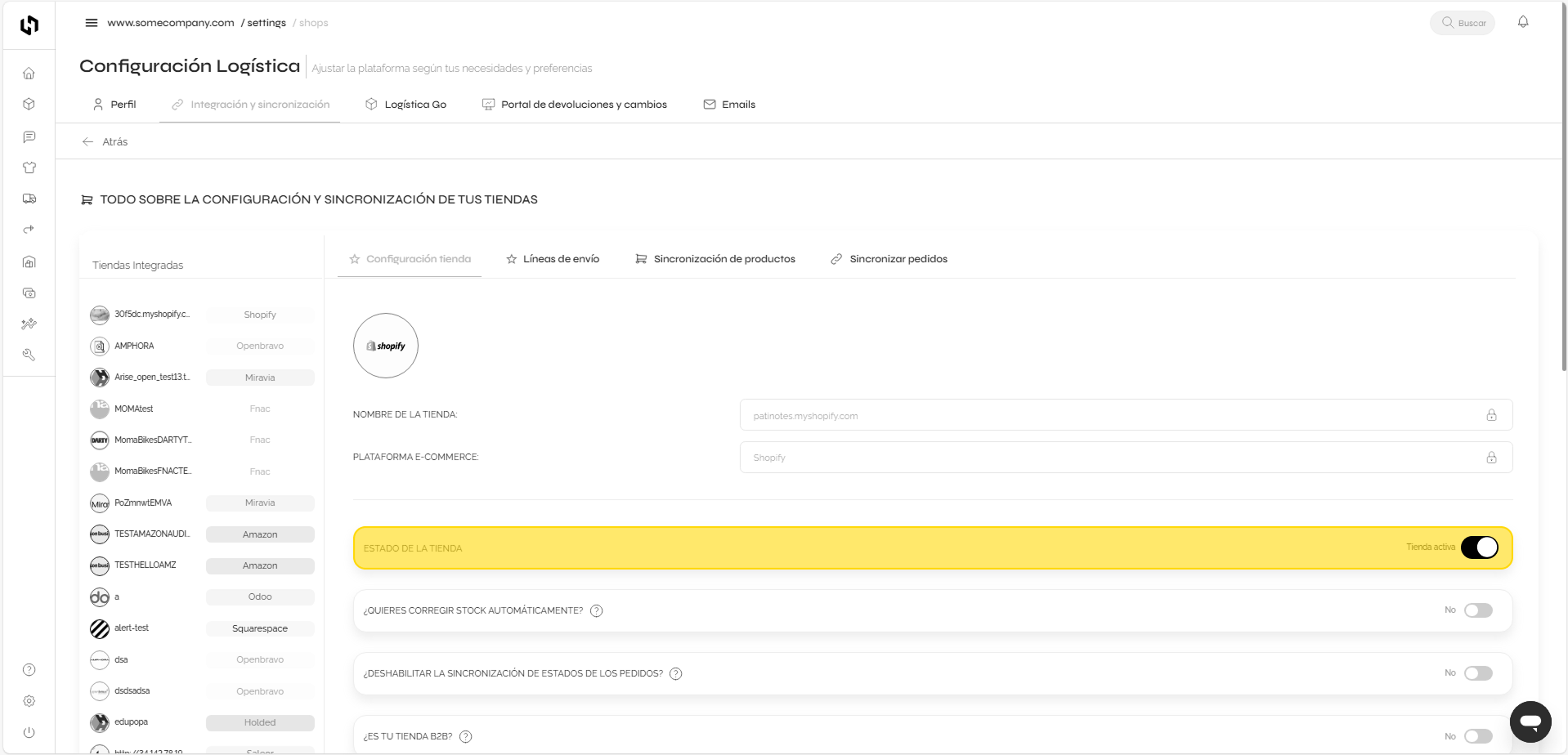Select the package/orders icon in the sidebar

pos(29,104)
